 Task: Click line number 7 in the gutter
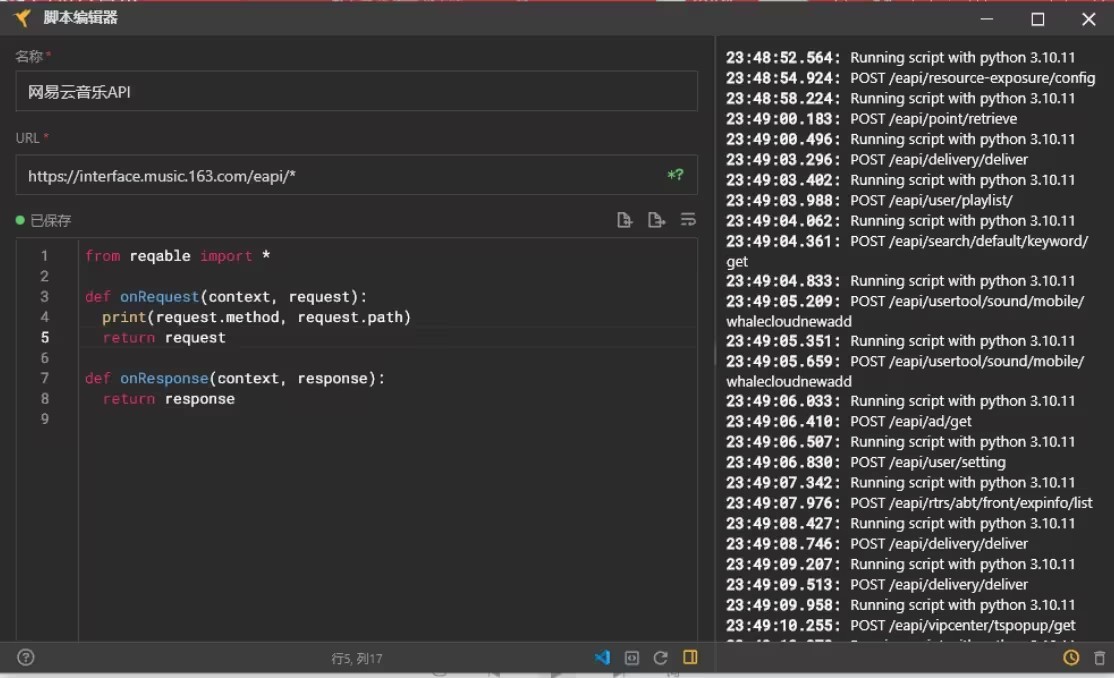(x=45, y=378)
